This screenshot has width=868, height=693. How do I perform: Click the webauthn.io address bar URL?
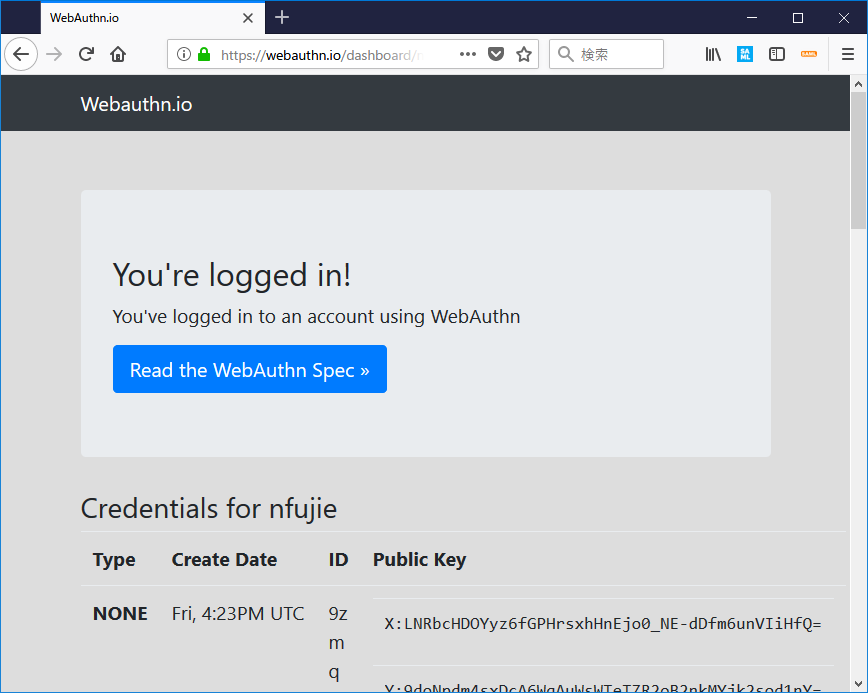tap(322, 55)
